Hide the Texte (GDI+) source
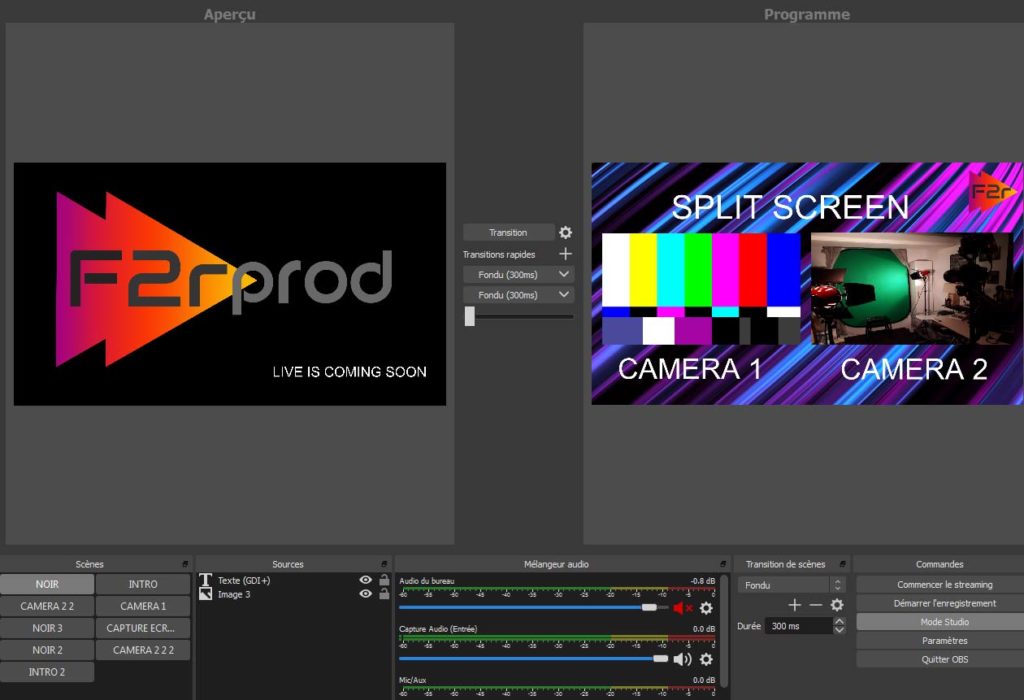Image resolution: width=1024 pixels, height=700 pixels. [366, 580]
